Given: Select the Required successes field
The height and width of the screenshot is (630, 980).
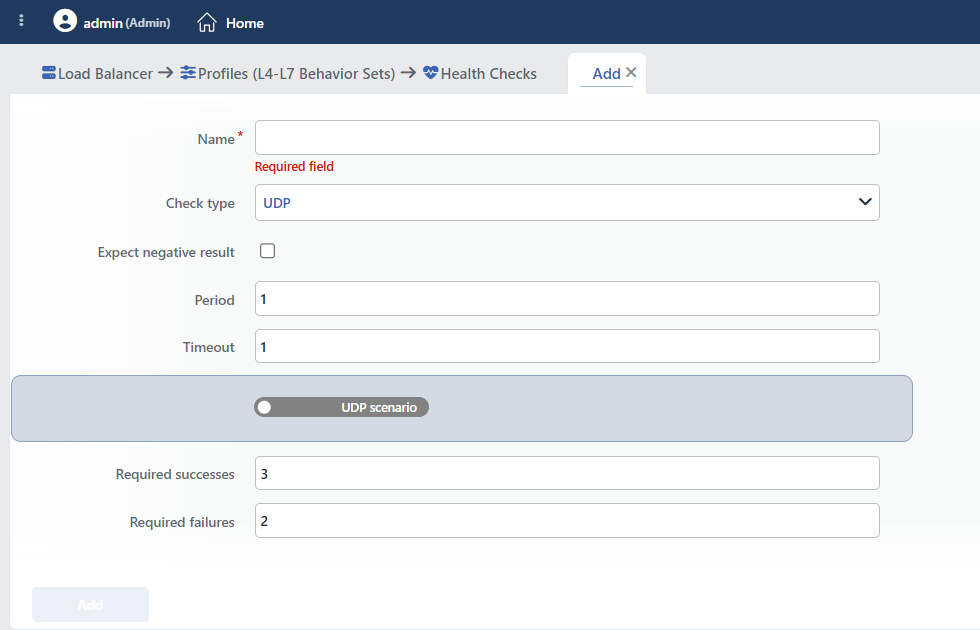Looking at the screenshot, I should tap(567, 473).
